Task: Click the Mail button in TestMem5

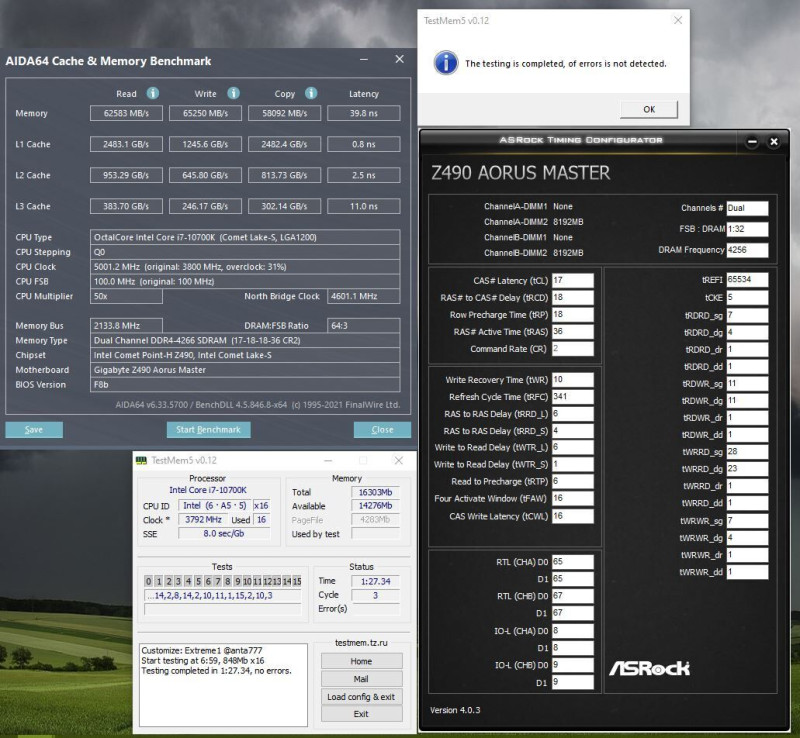Action: coord(361,679)
